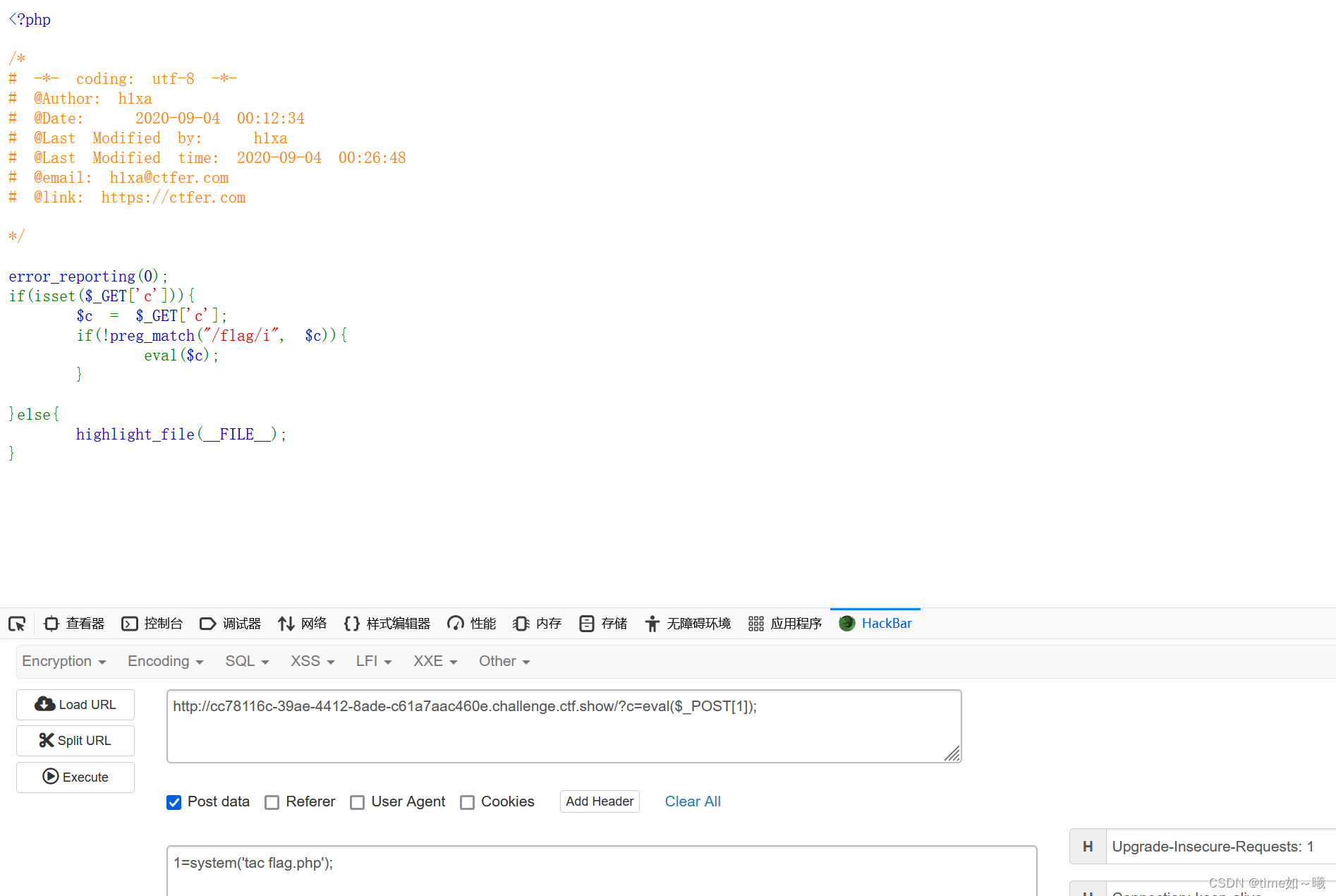Open the 应用程序 application tab
This screenshot has height=896, width=1336.
785,624
